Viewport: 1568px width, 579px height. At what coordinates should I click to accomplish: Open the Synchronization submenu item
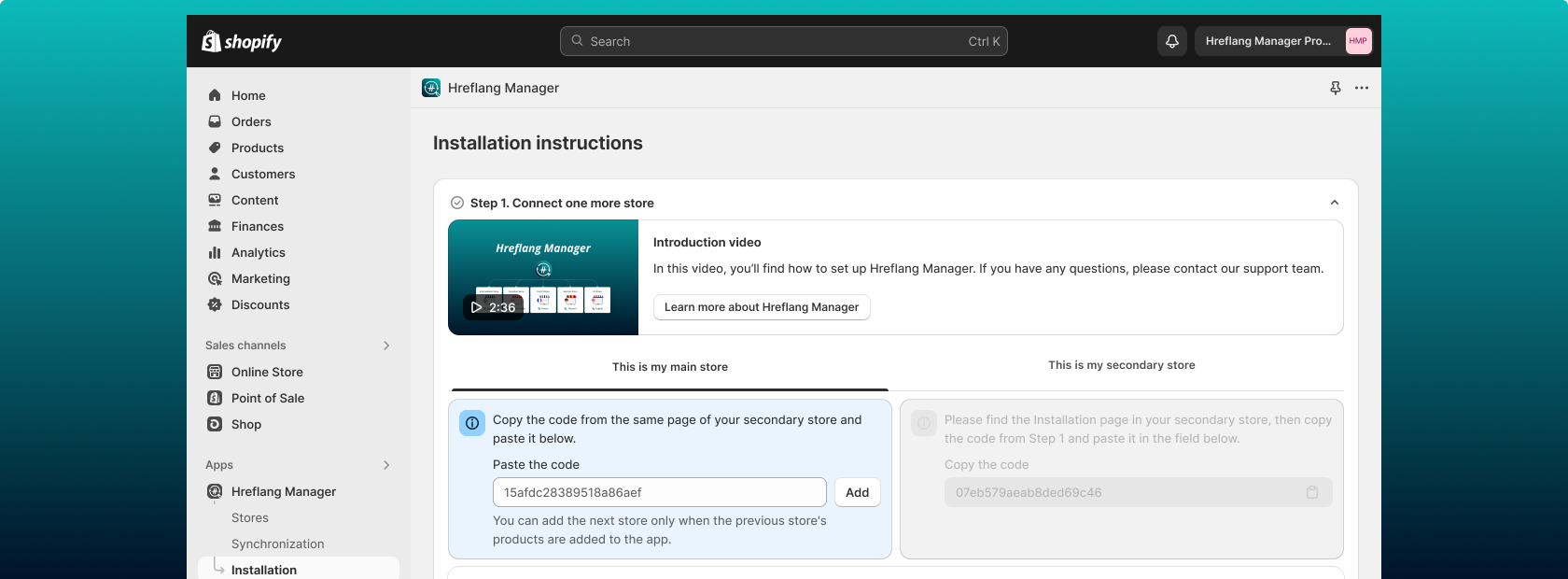[x=277, y=544]
